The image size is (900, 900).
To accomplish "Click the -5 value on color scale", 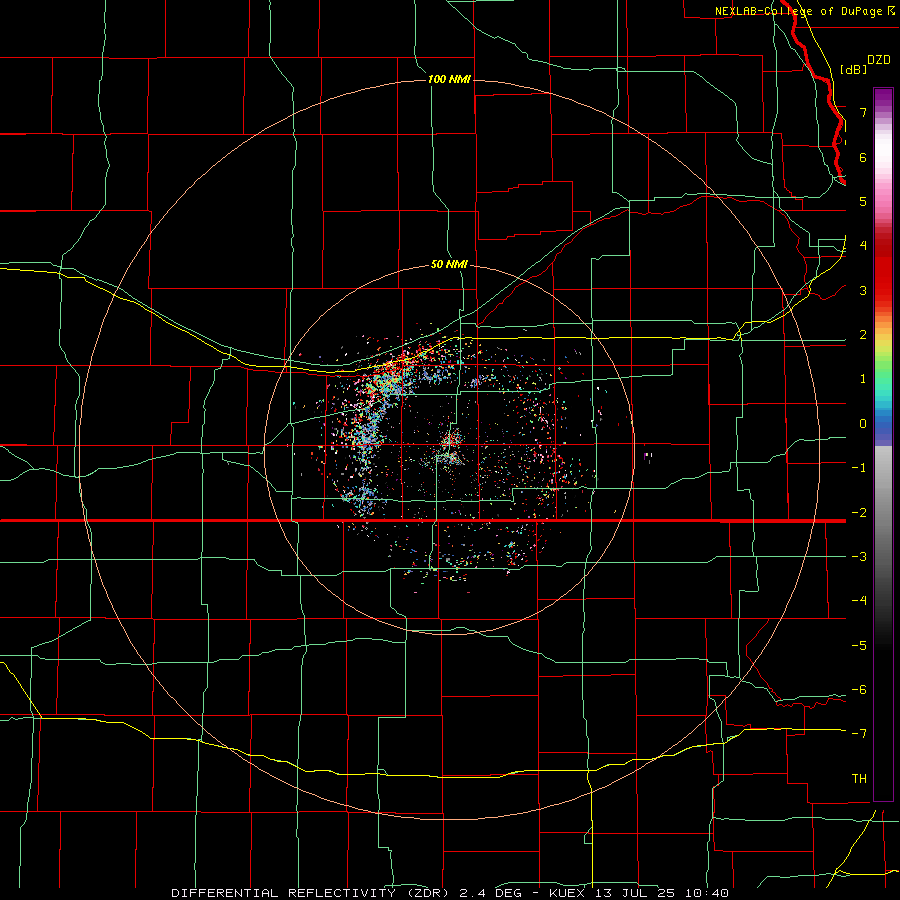I will pyautogui.click(x=859, y=645).
